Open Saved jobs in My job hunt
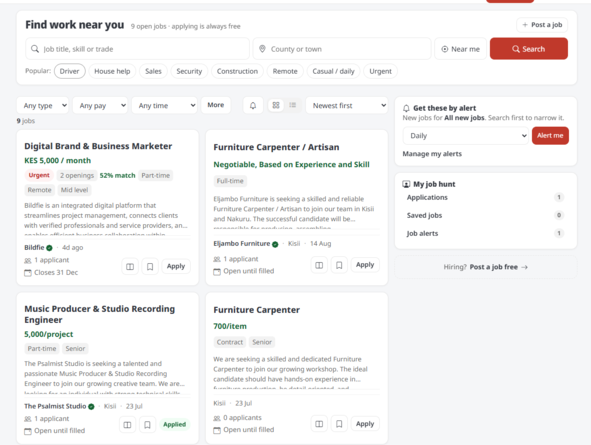 (x=485, y=216)
